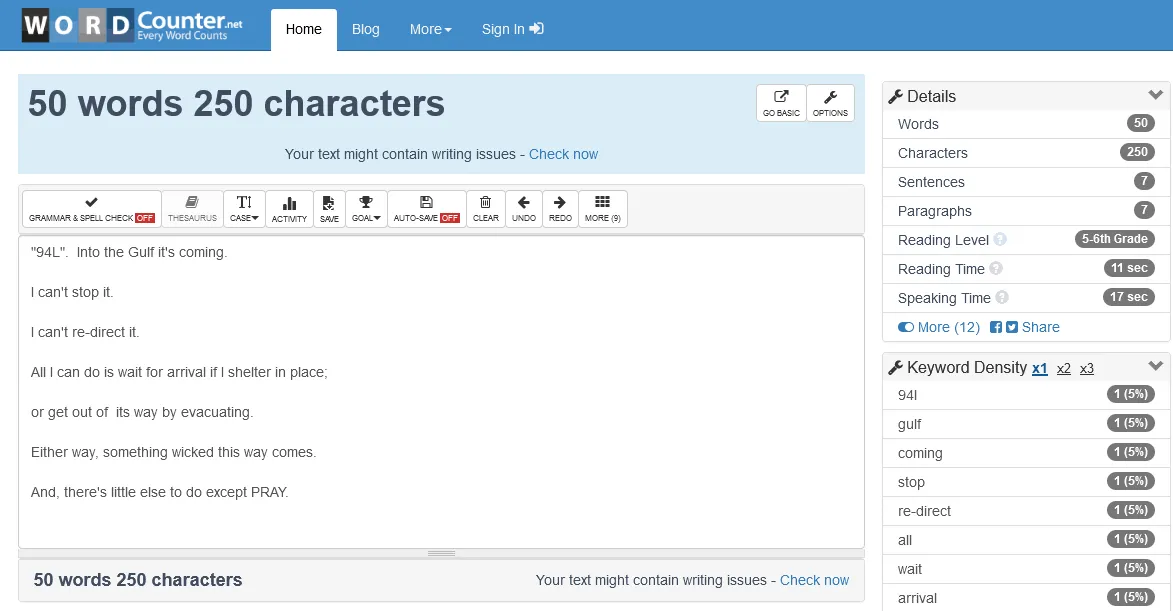Click the arrival keyword row
This screenshot has width=1173, height=611.
tap(1026, 598)
